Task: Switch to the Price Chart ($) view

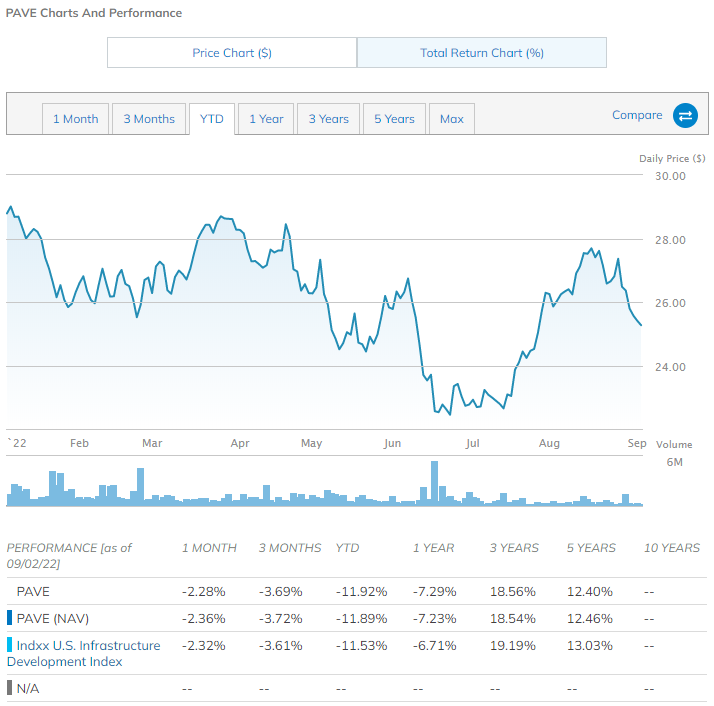Action: tap(232, 53)
